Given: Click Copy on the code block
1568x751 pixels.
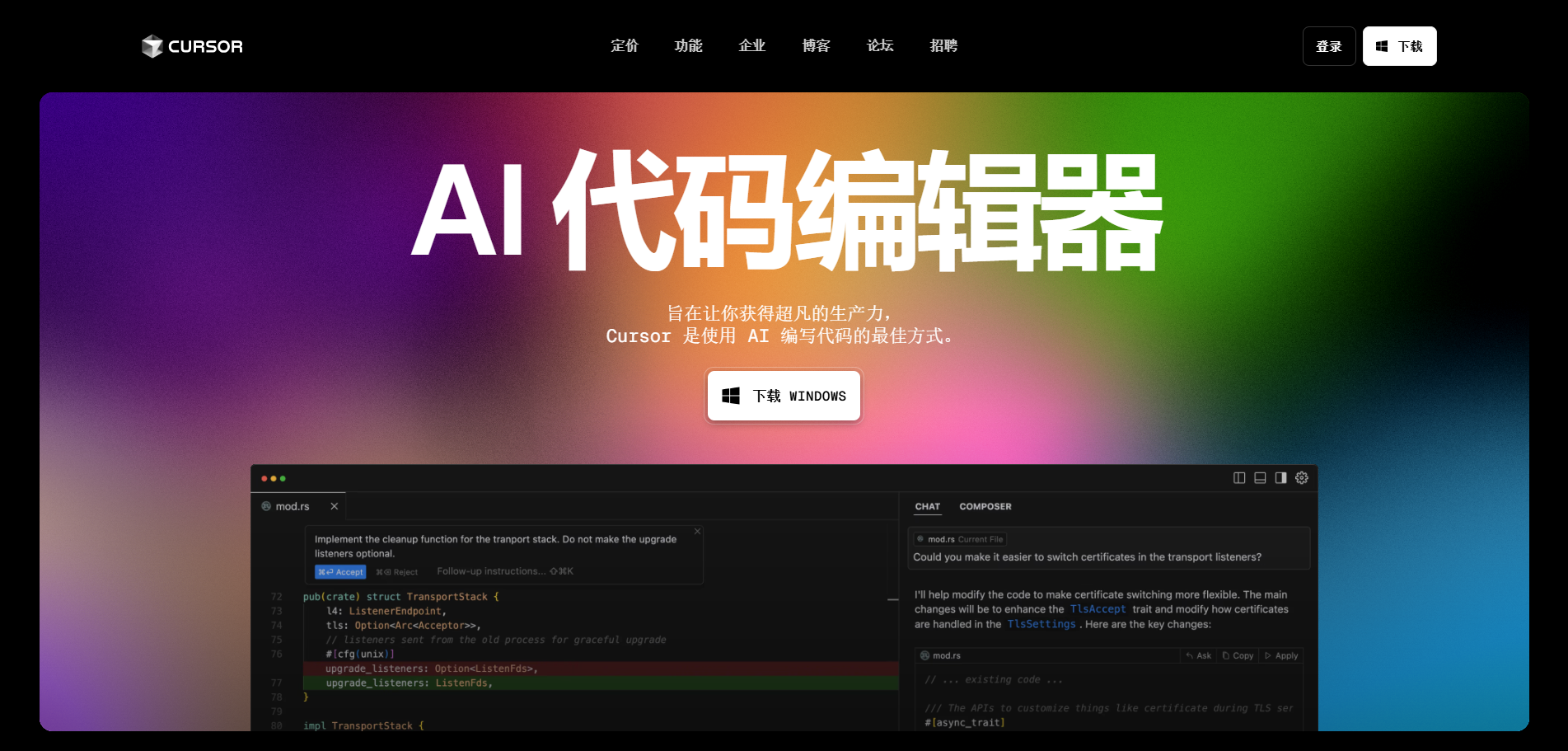Looking at the screenshot, I should 1238,656.
